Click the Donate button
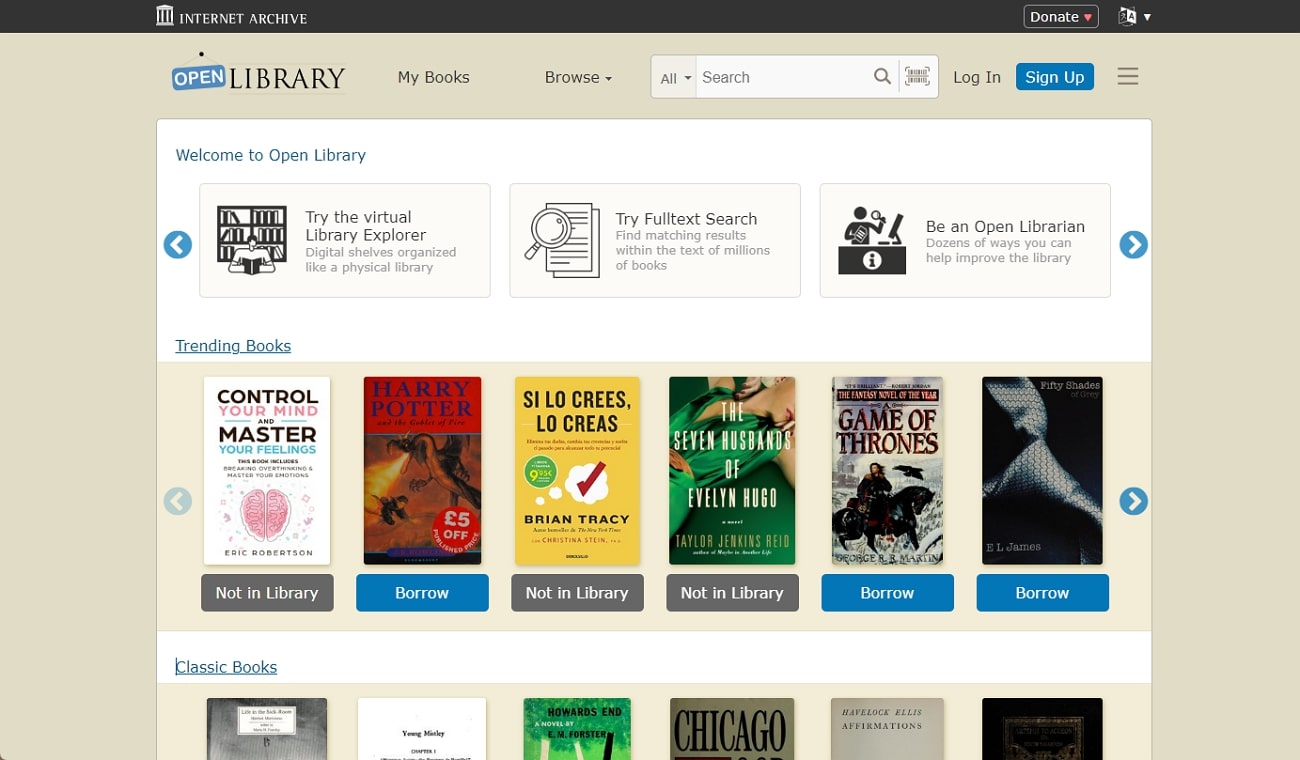1300x760 pixels. click(x=1061, y=16)
